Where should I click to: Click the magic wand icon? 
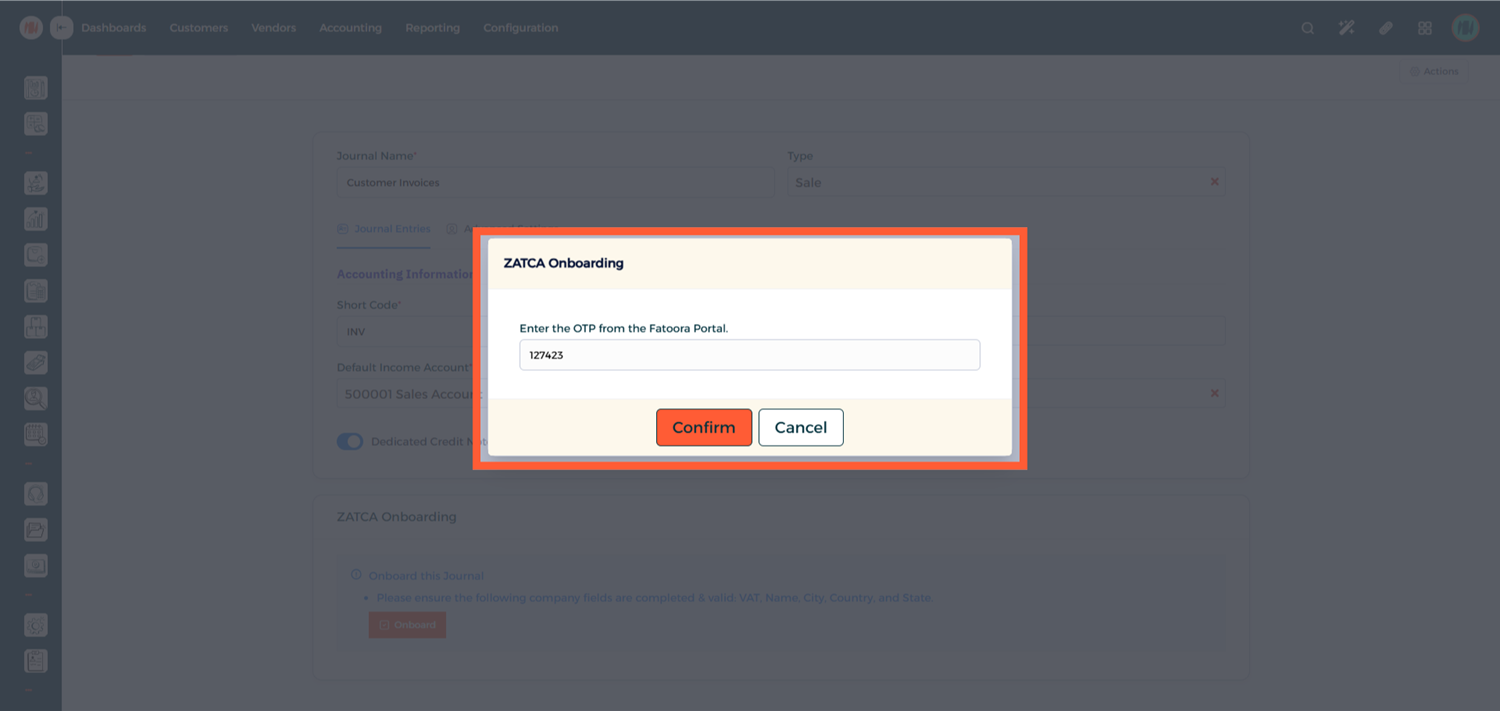pos(1346,28)
